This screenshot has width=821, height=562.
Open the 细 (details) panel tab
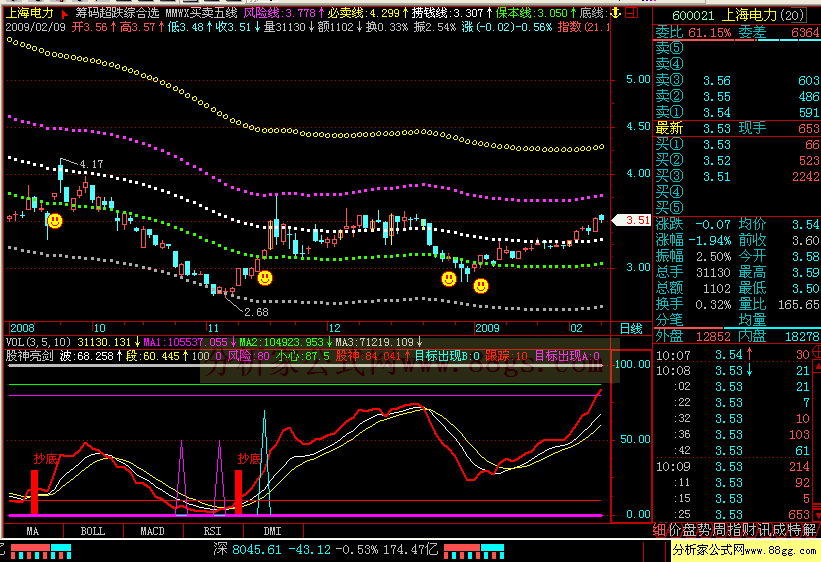coord(660,530)
